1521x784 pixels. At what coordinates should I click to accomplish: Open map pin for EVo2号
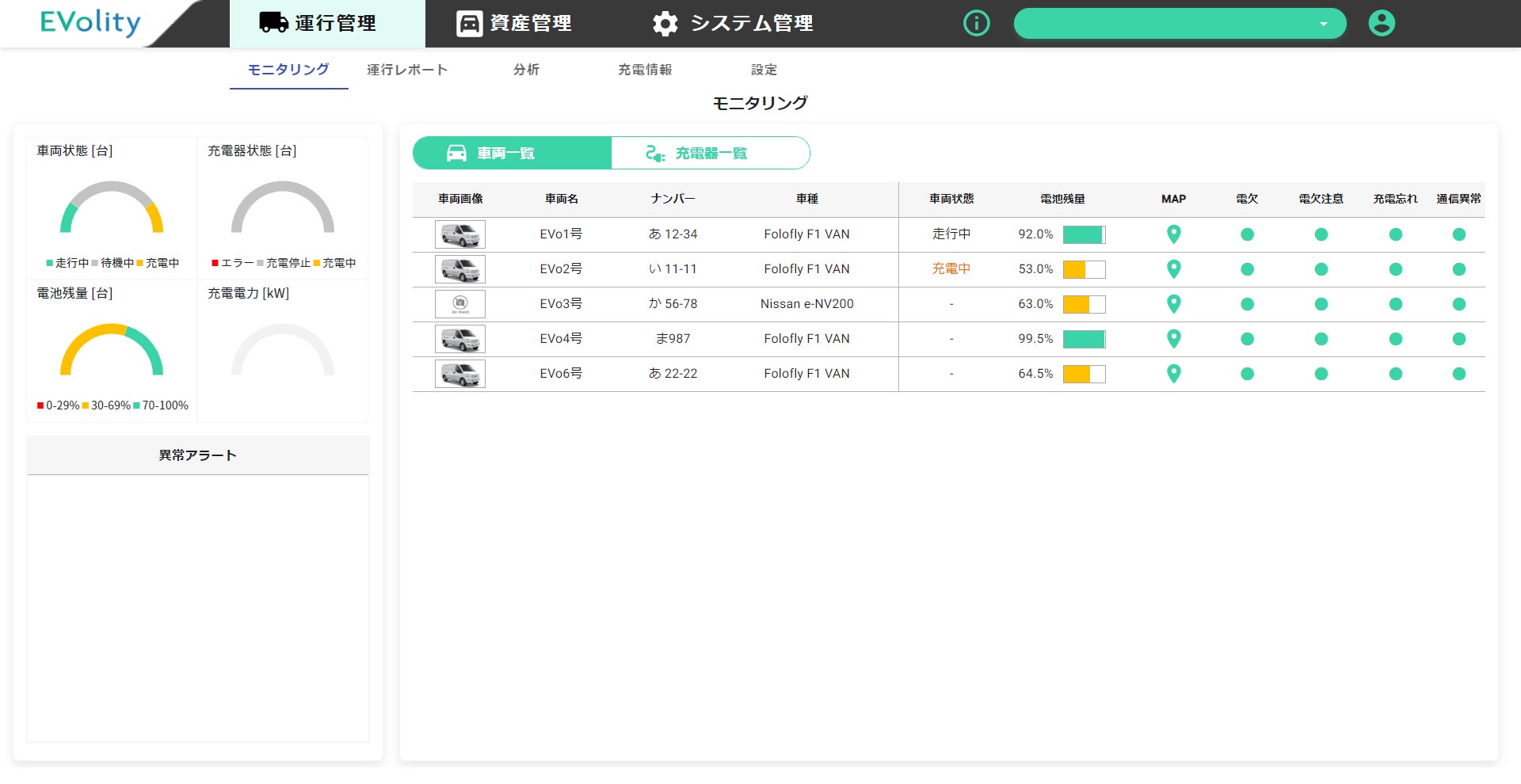point(1174,269)
